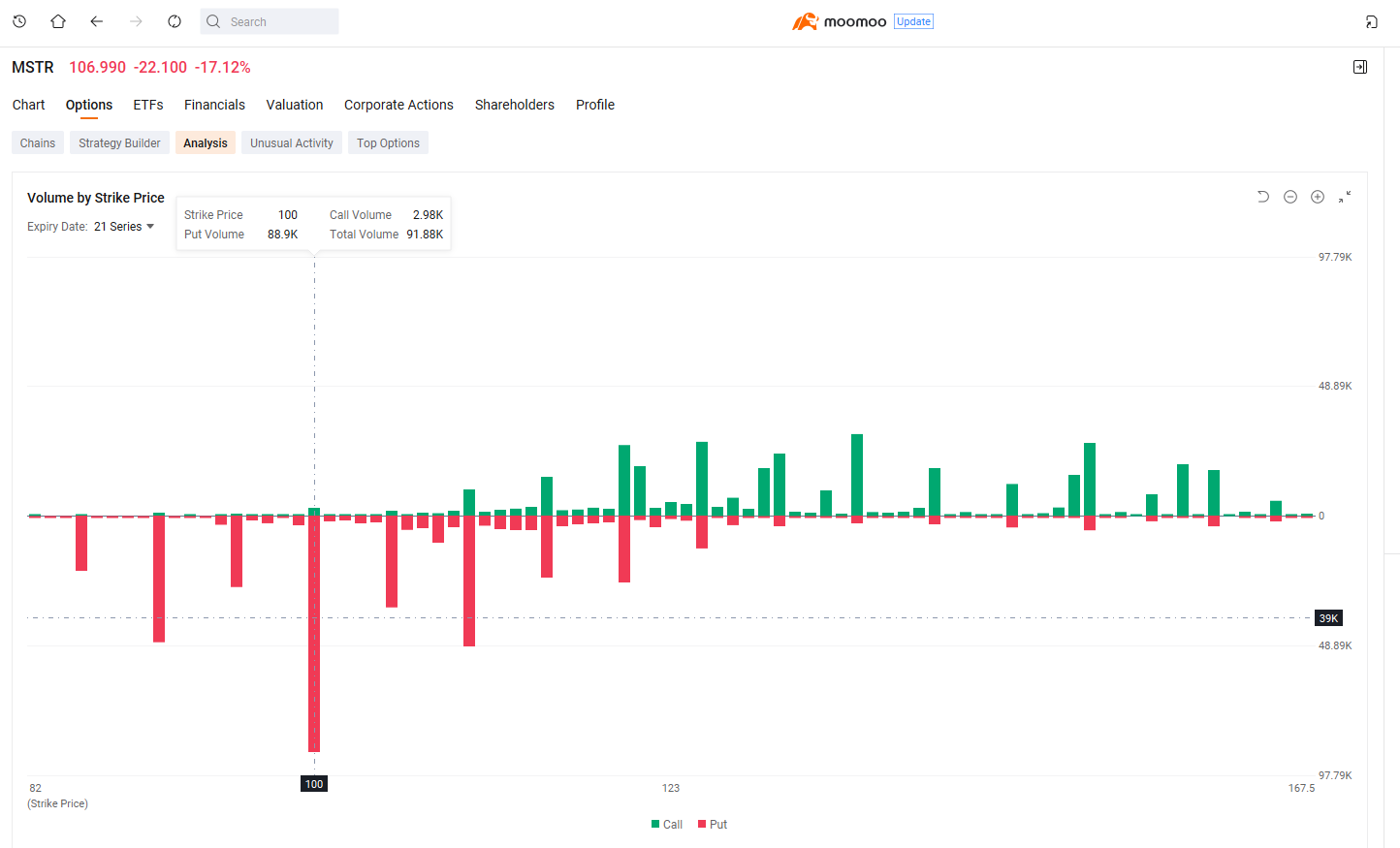This screenshot has width=1400, height=848.
Task: Click the Put Volume 88.9K tooltip value
Action: point(283,234)
